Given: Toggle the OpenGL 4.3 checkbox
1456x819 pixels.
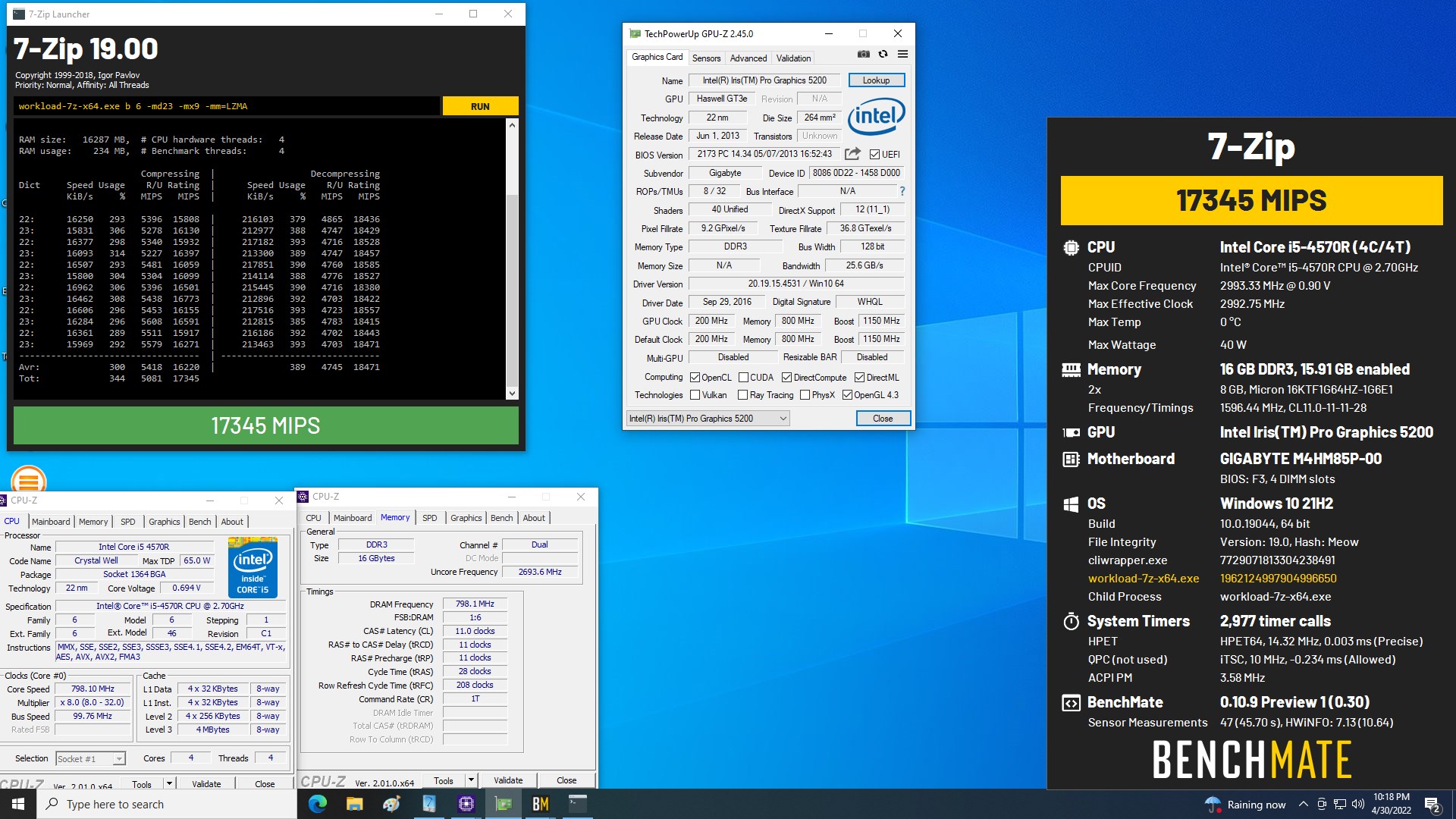Looking at the screenshot, I should [x=847, y=395].
